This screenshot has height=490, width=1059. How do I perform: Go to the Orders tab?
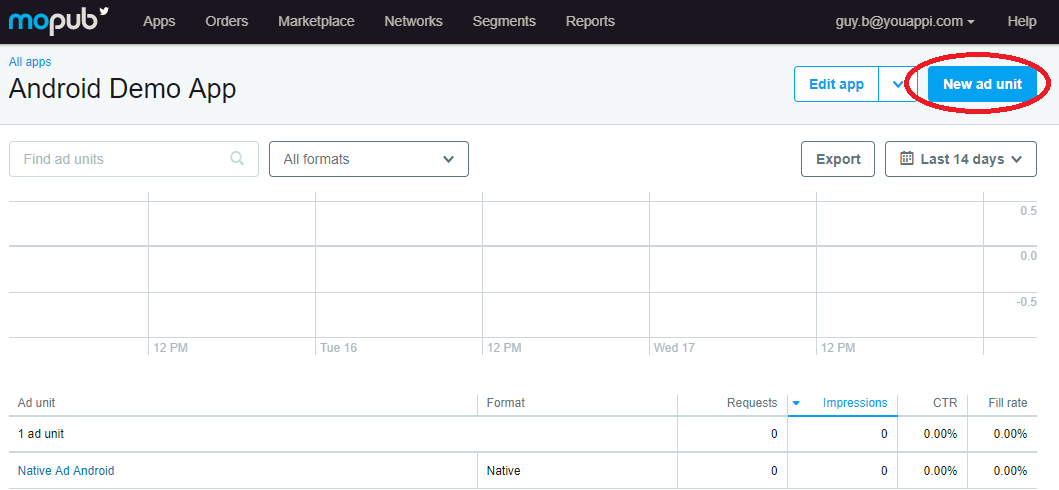point(226,21)
